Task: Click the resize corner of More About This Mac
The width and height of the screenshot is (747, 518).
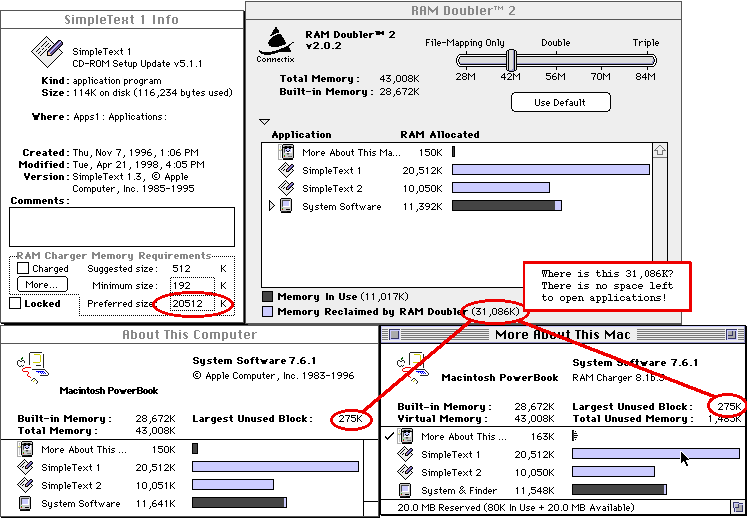Action: pos(737,507)
